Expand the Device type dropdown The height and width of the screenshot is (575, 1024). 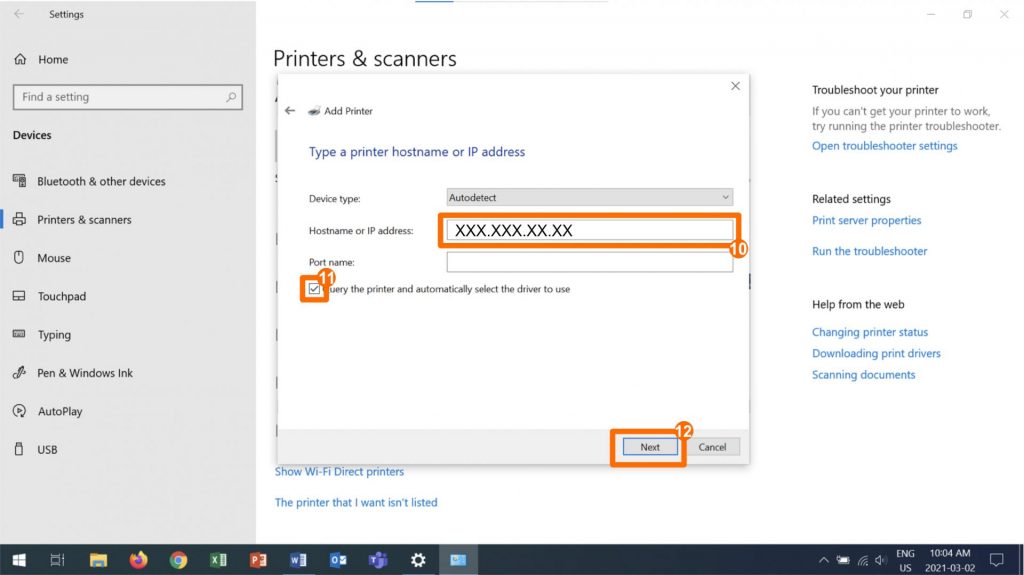pos(589,198)
